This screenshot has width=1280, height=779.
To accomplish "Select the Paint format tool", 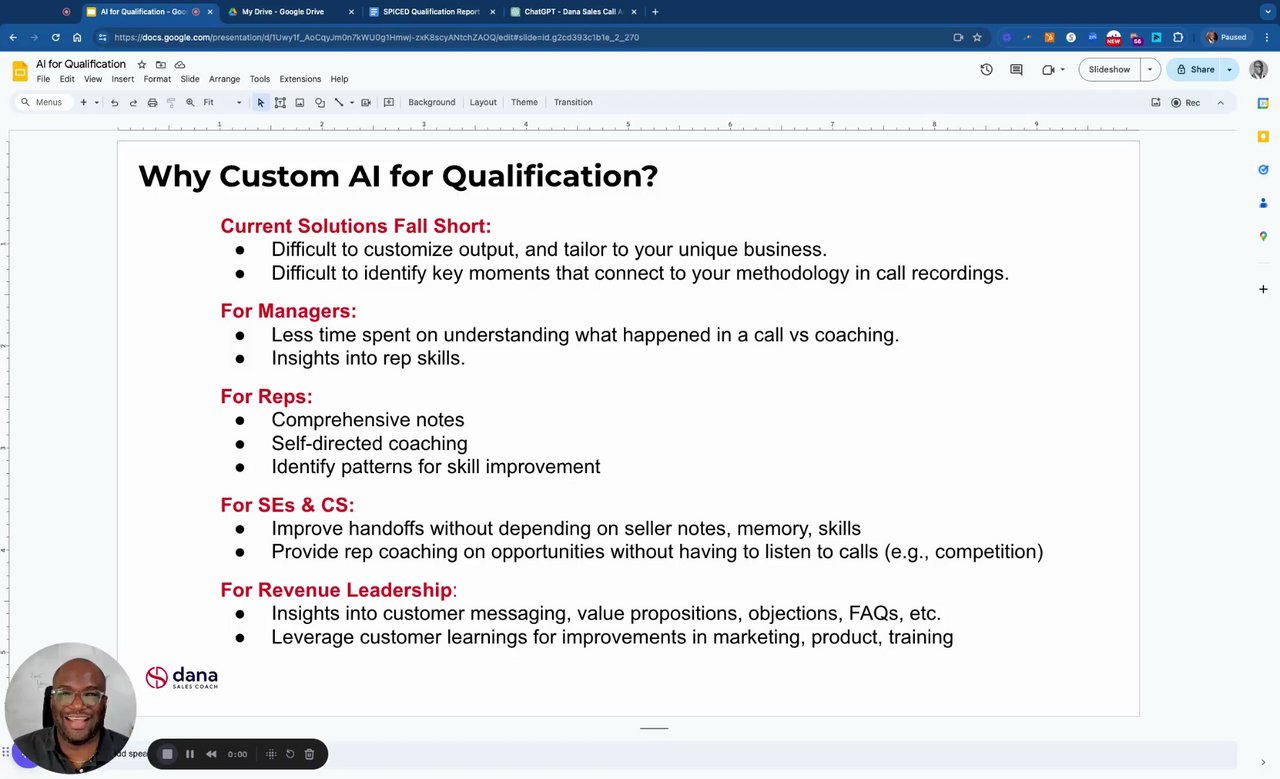I will [171, 102].
